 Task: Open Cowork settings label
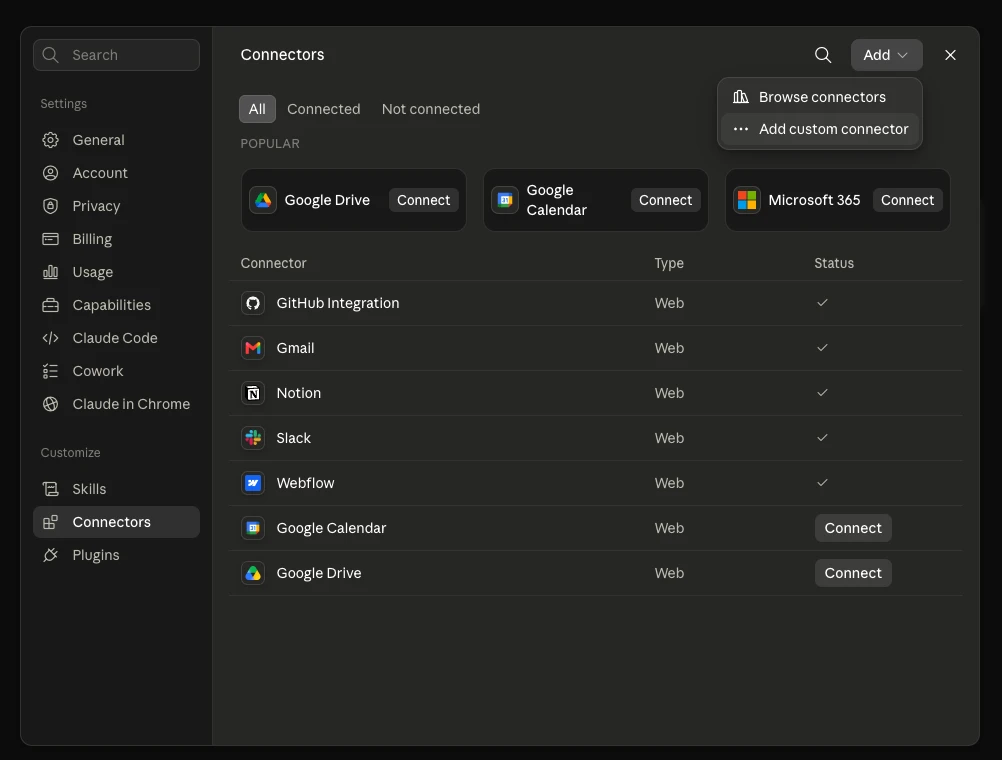coord(98,371)
